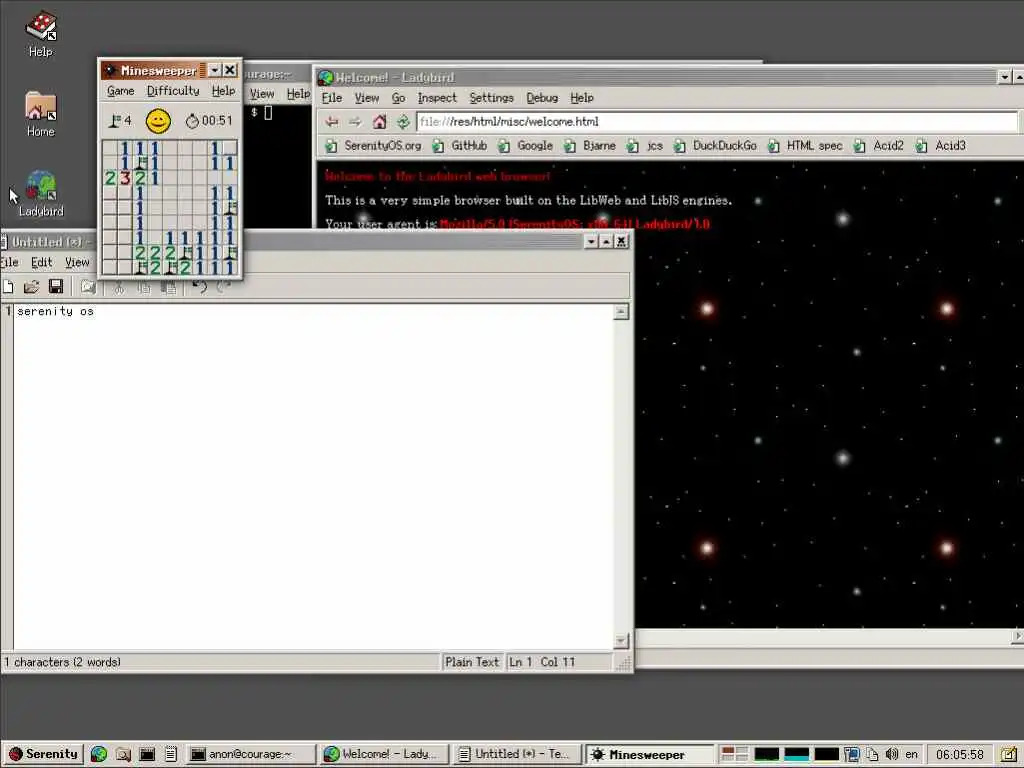The image size is (1024, 768).
Task: Launch Ladybird from the desktop icon
Action: pyautogui.click(x=40, y=194)
